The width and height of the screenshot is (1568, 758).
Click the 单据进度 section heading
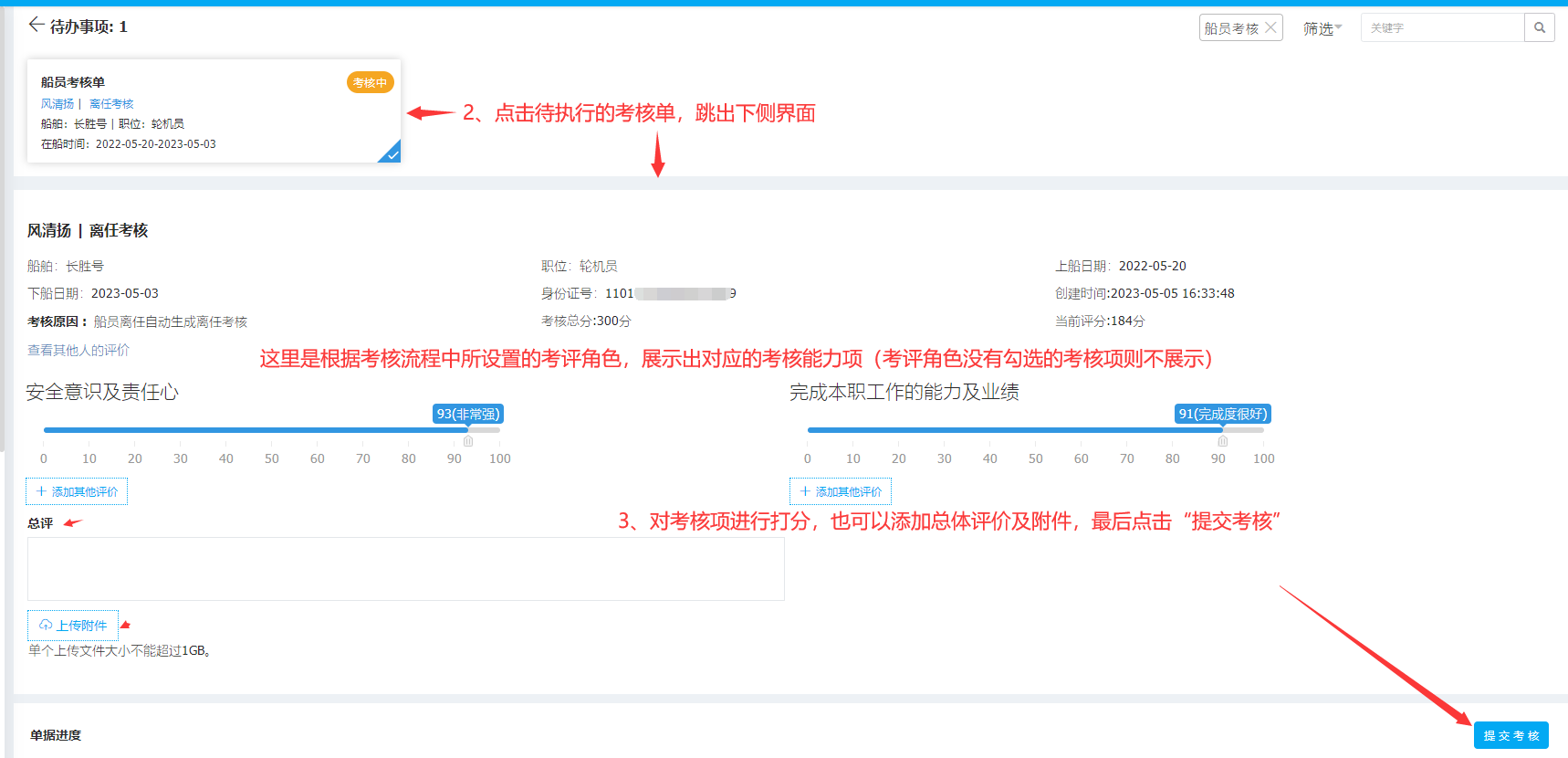[x=56, y=735]
